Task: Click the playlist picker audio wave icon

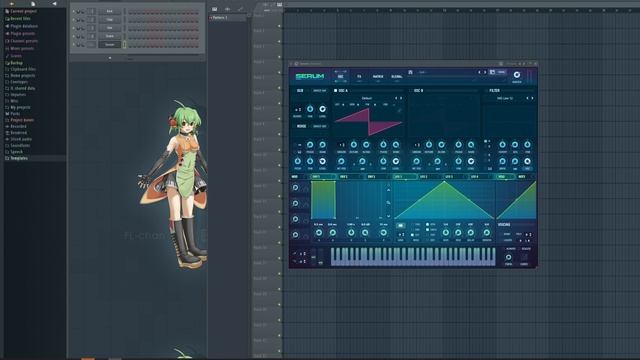Action: click(x=227, y=9)
